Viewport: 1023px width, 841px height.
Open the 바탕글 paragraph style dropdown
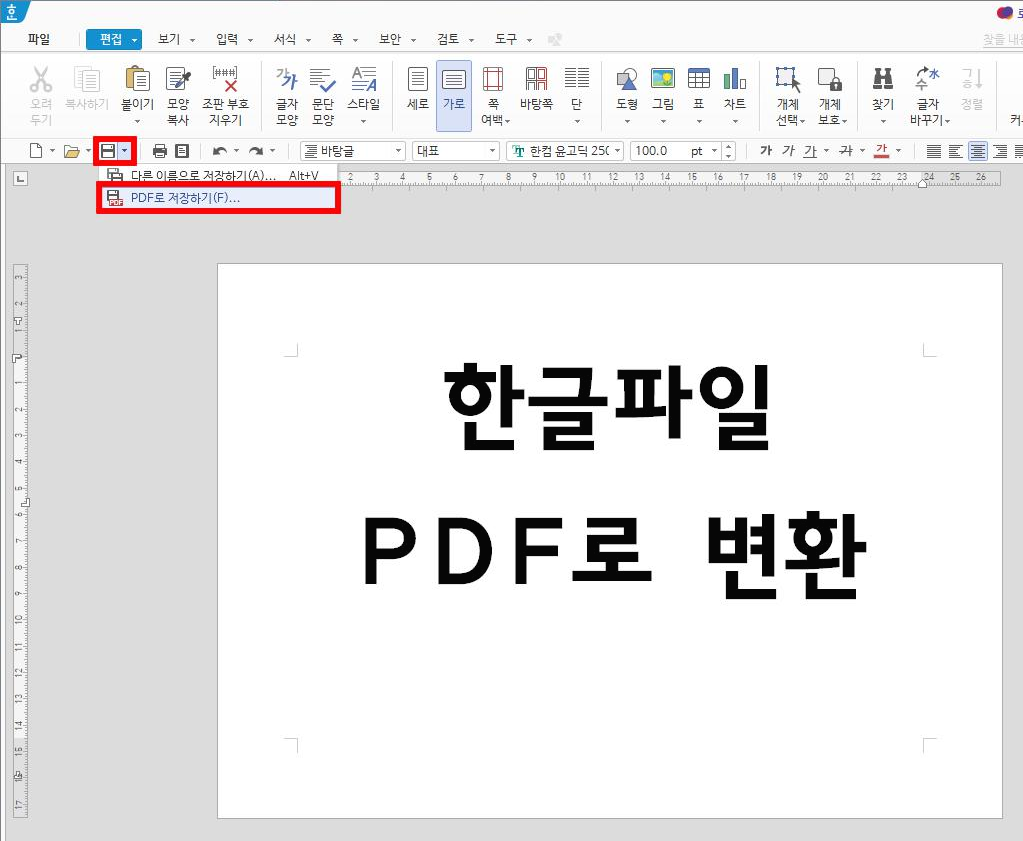pyautogui.click(x=353, y=151)
